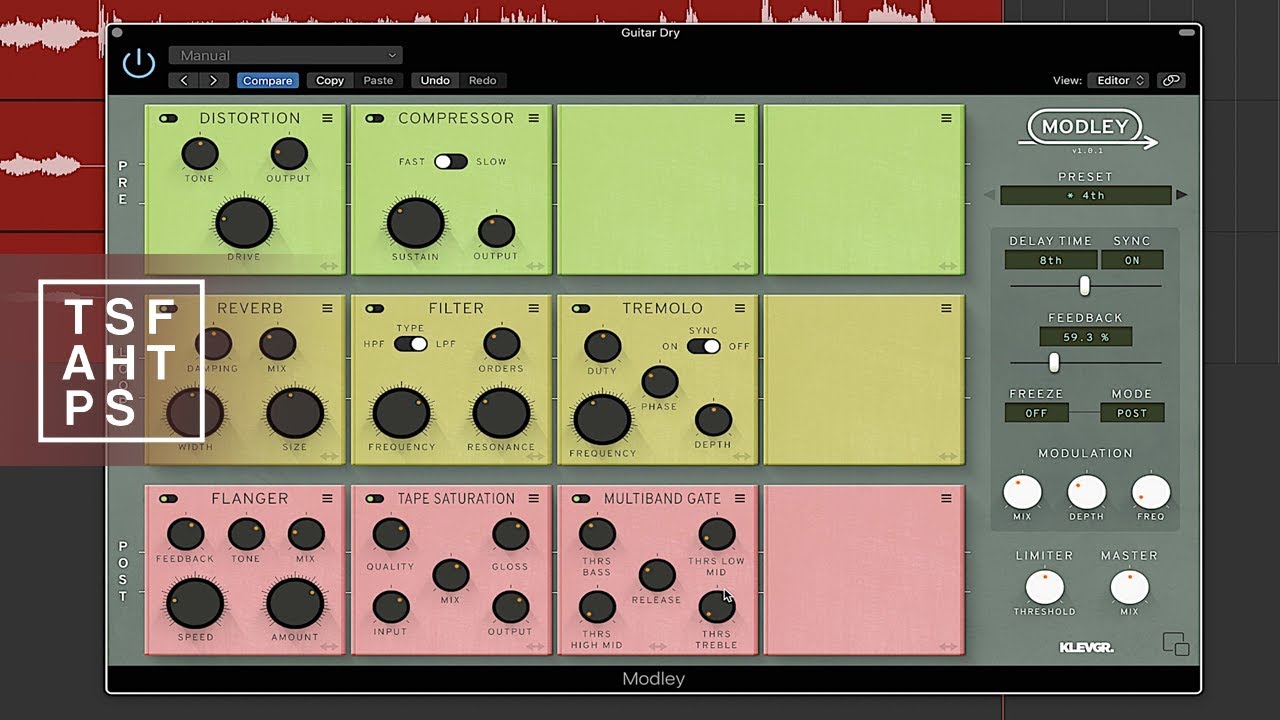Click the Tremolo Phase knob
1280x720 pixels.
coord(660,381)
